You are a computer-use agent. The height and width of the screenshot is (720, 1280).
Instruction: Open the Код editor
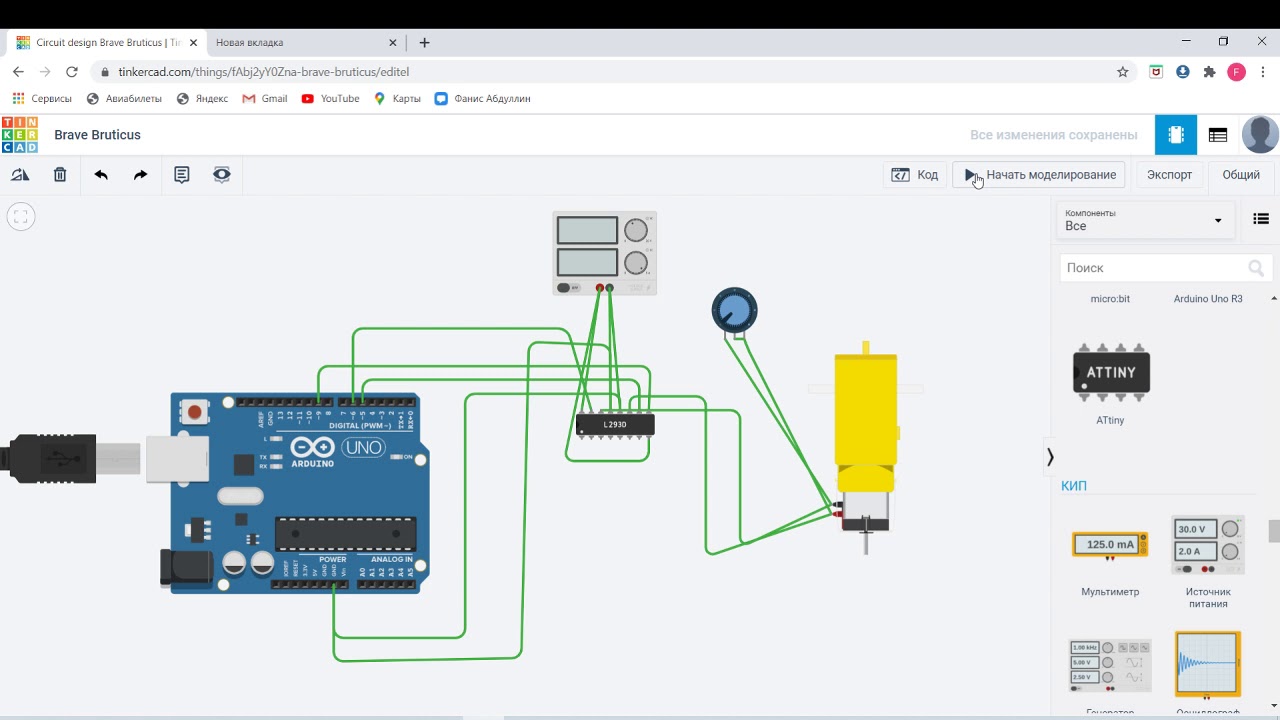(x=915, y=175)
